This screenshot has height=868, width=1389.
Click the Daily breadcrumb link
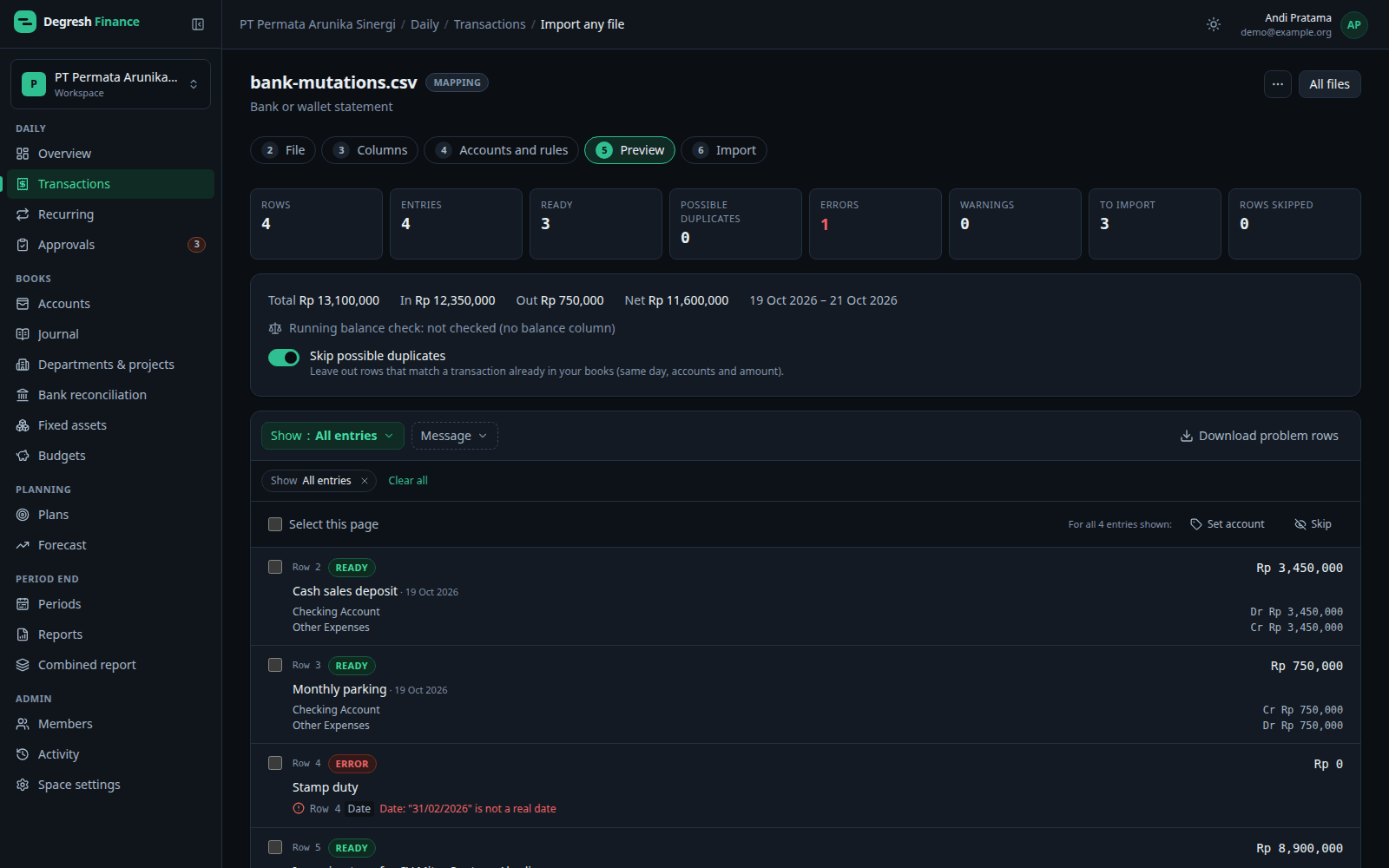tap(425, 24)
